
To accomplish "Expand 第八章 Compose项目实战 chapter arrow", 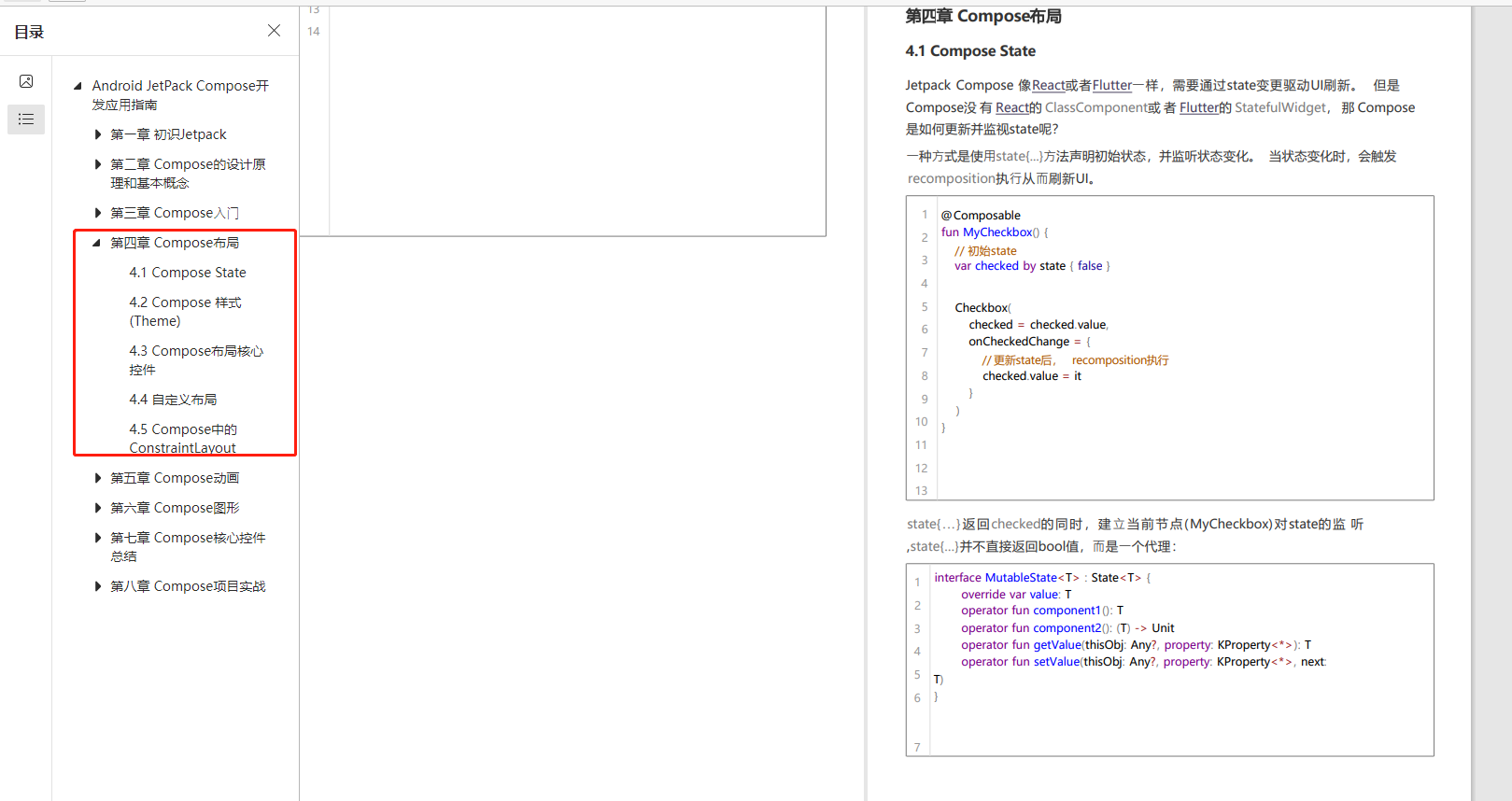I will click(x=97, y=586).
